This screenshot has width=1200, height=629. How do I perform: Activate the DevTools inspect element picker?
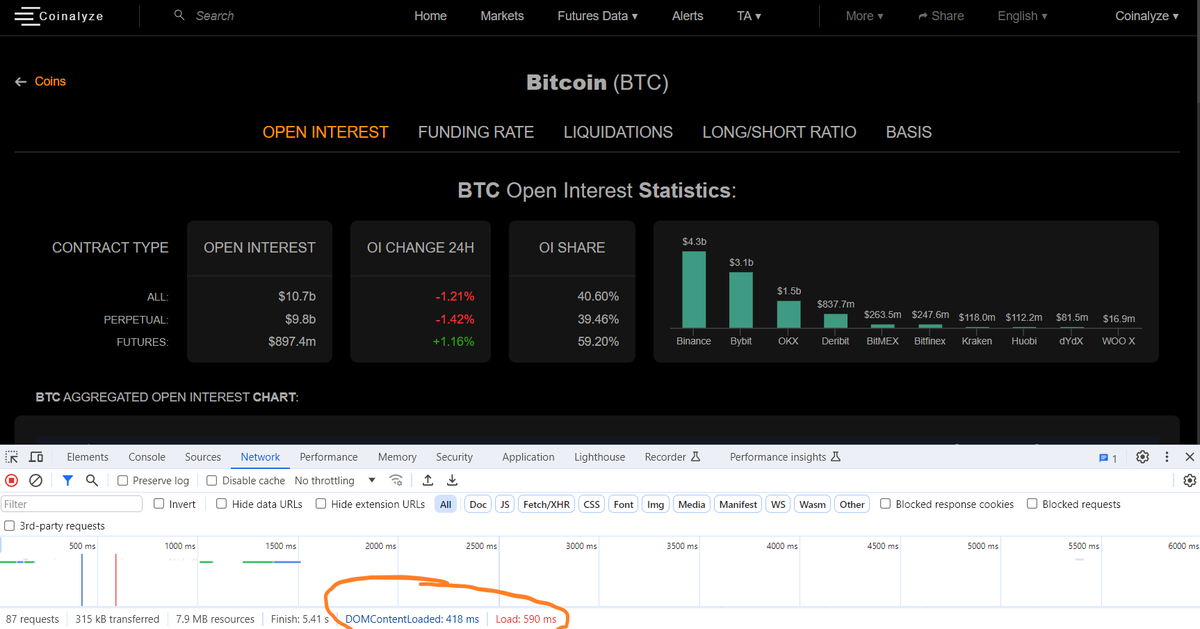click(12, 457)
